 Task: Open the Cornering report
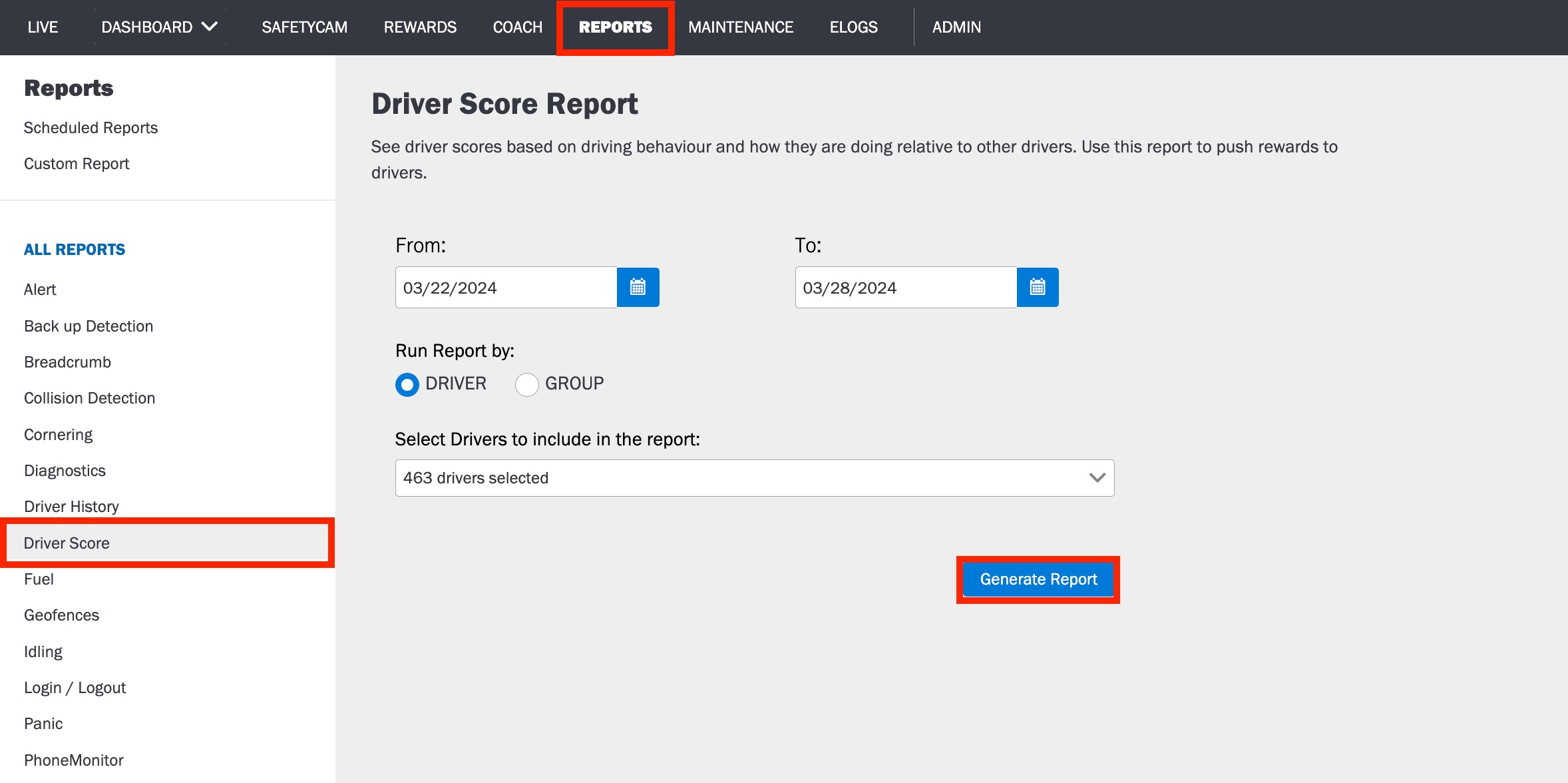tap(58, 435)
